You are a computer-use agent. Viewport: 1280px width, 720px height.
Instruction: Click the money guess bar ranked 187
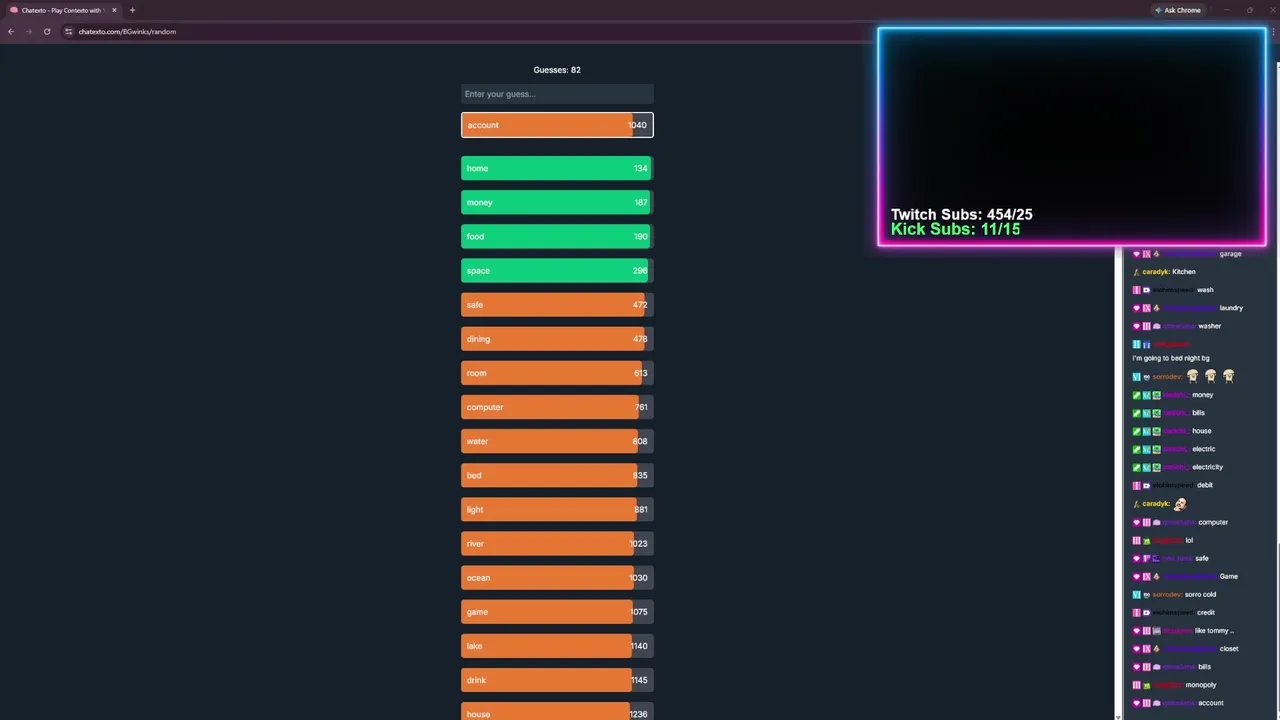557,202
